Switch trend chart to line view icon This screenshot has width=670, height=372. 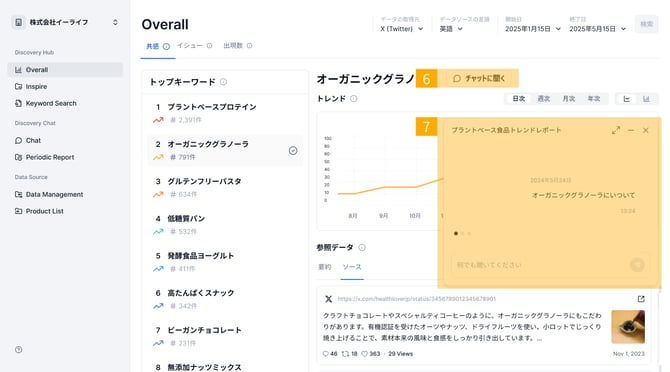(626, 99)
